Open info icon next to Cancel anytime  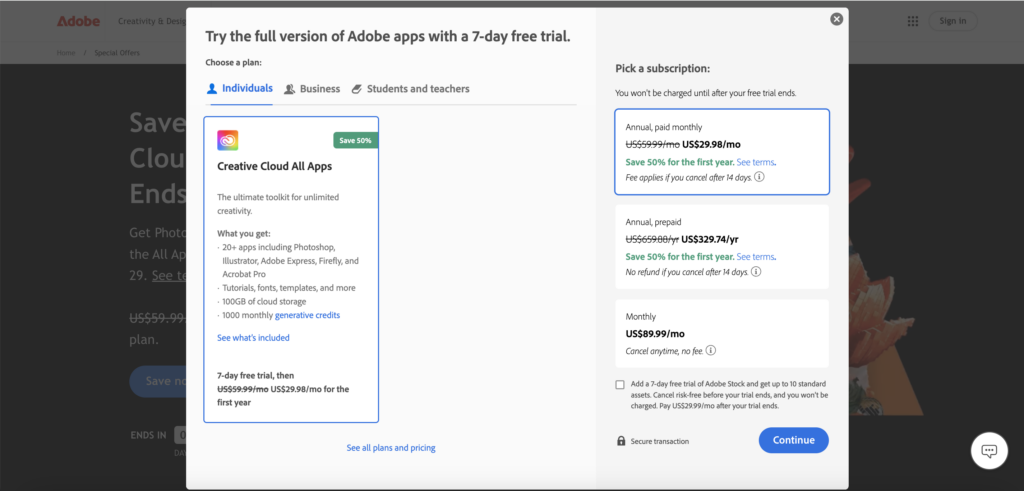point(711,351)
